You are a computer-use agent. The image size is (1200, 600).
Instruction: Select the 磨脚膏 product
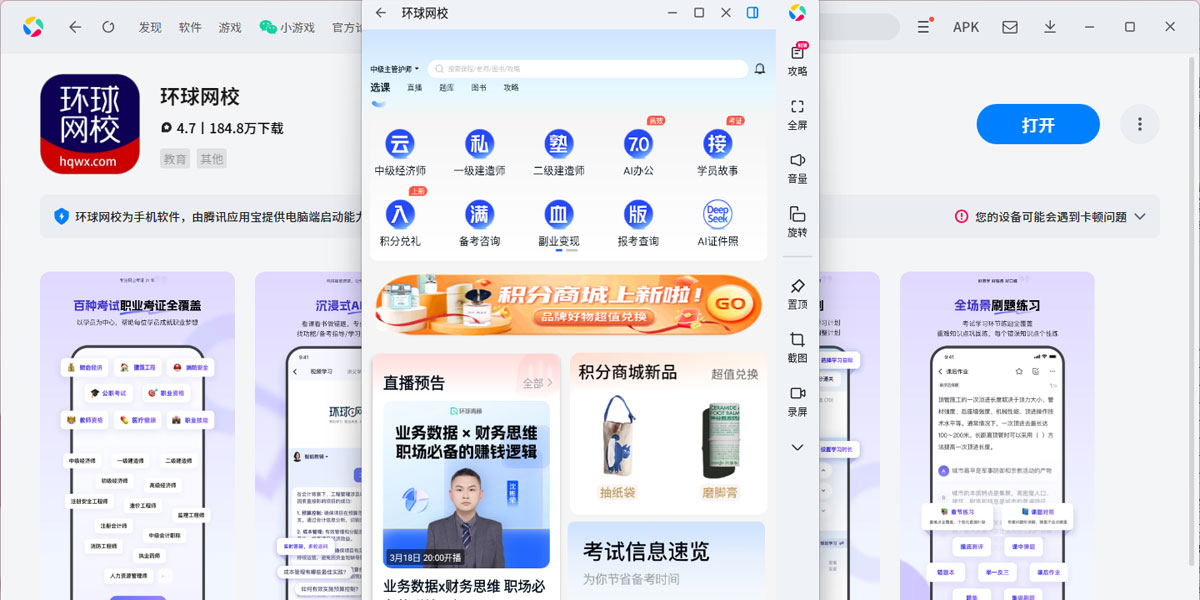pyautogui.click(x=720, y=447)
